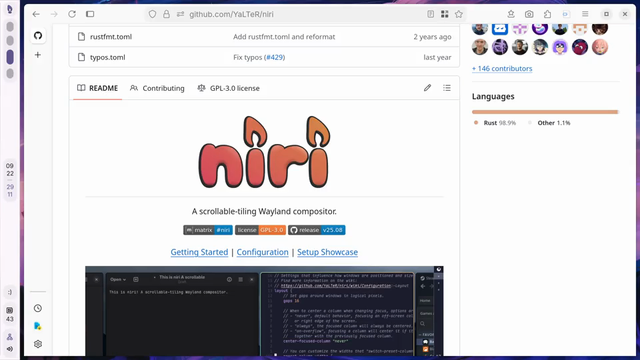Open the extensions puzzle-piece icon
Viewport: 640px width, 360px height.
coord(547,14)
